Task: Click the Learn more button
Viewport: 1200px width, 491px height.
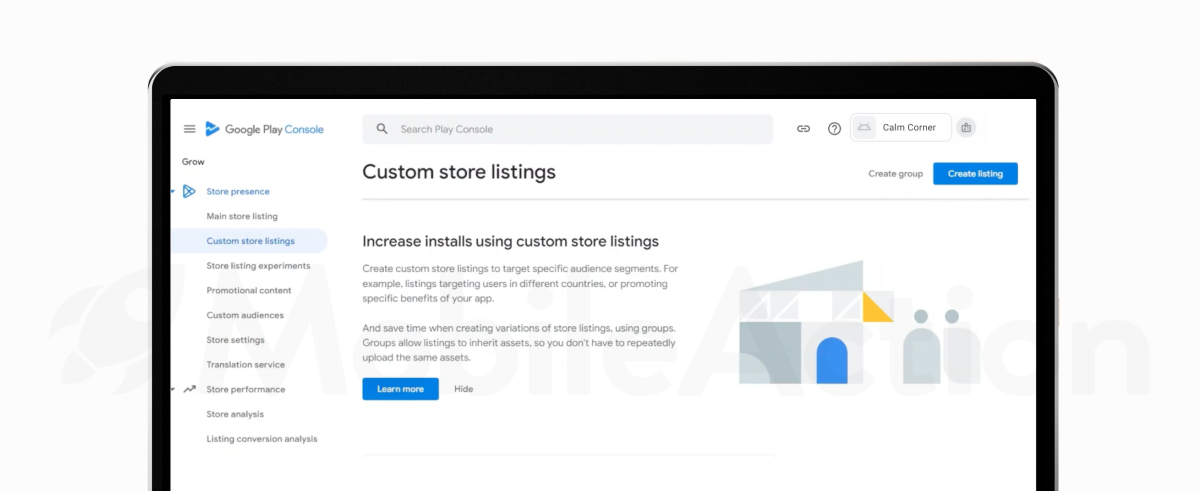Action: click(400, 389)
